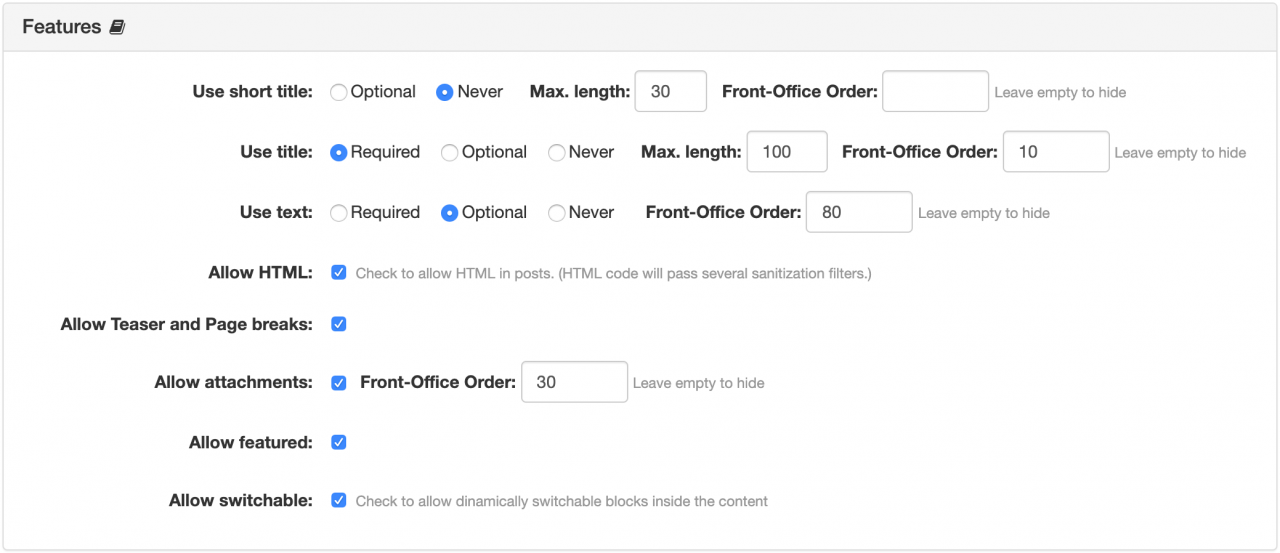The height and width of the screenshot is (553, 1280).
Task: Select Required for Use text
Action: coord(339,212)
